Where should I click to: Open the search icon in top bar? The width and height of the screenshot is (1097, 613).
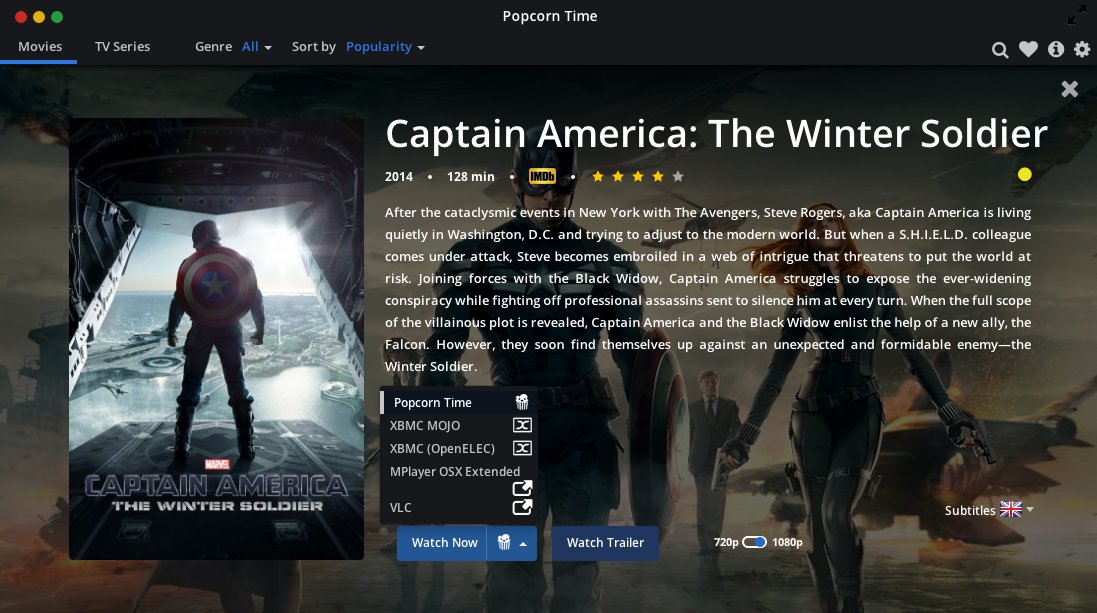1000,50
